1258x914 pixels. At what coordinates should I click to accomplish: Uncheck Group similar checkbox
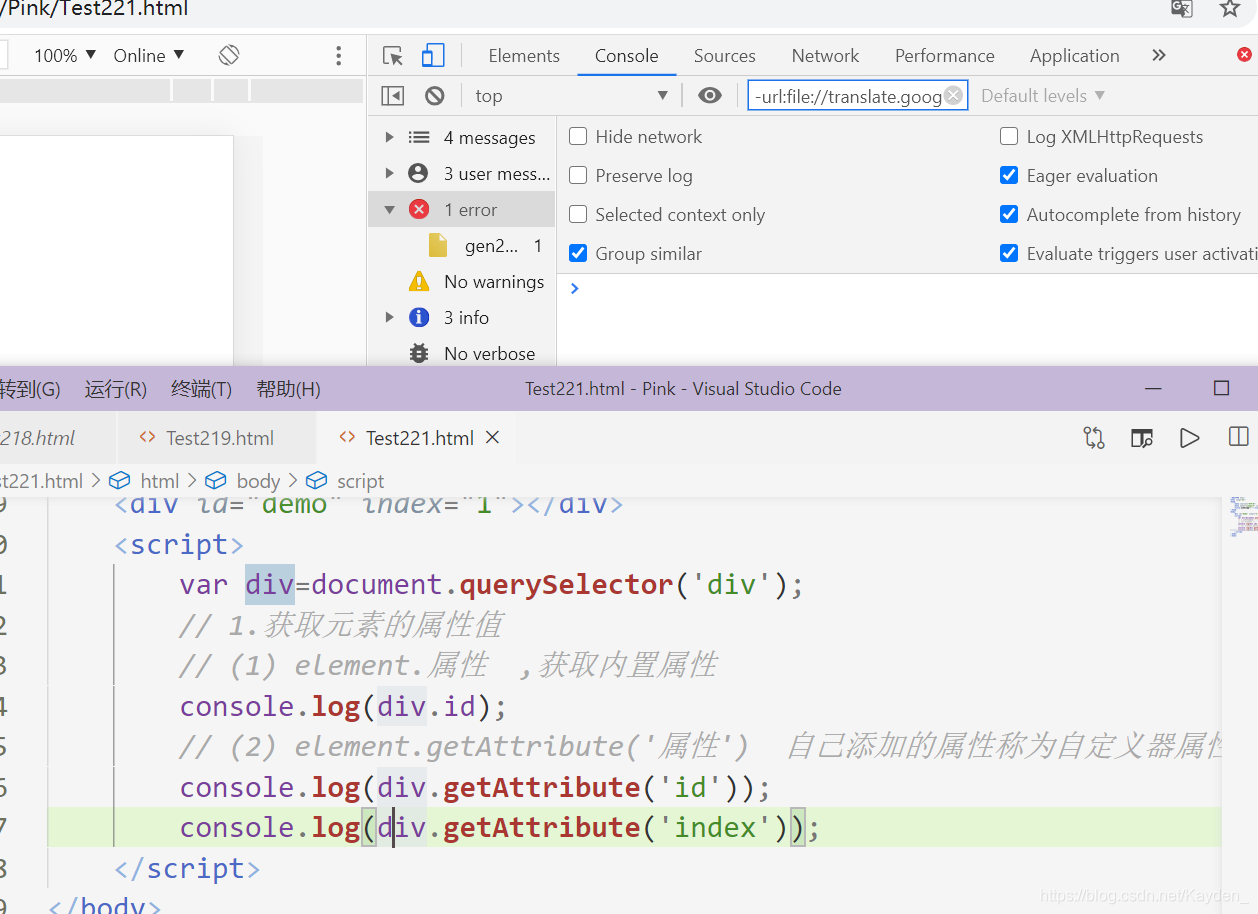578,254
